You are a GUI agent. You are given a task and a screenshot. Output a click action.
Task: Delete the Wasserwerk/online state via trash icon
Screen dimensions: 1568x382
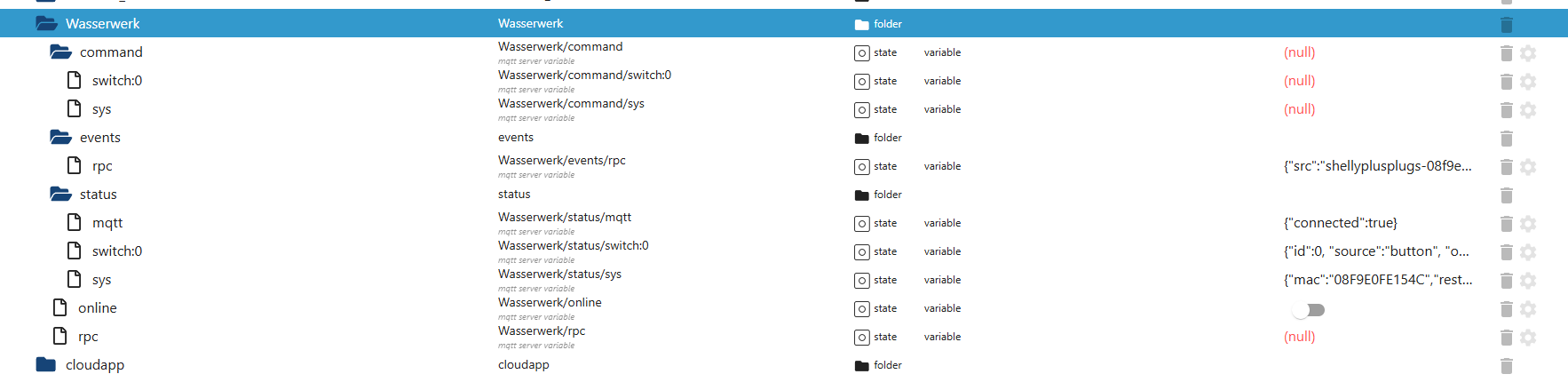point(1506,309)
